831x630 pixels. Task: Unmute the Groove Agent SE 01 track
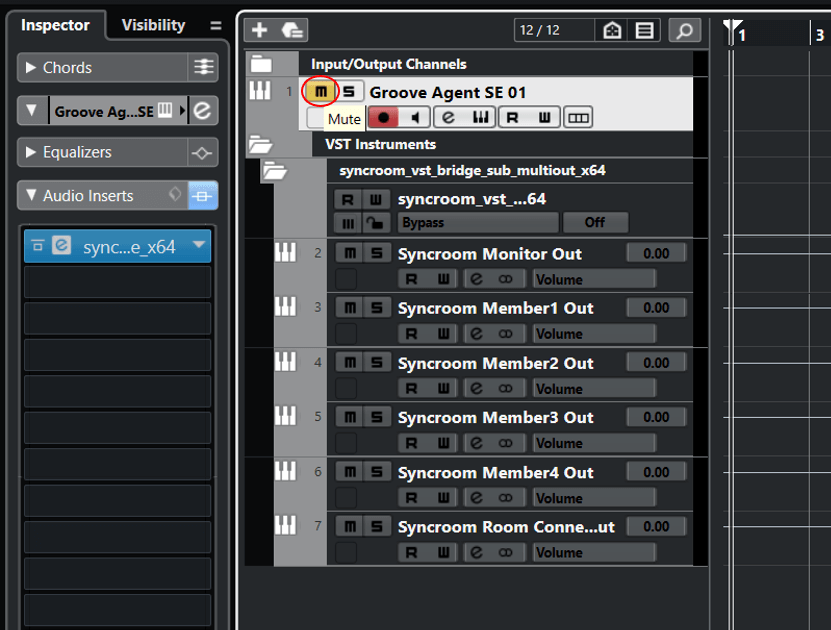320,92
